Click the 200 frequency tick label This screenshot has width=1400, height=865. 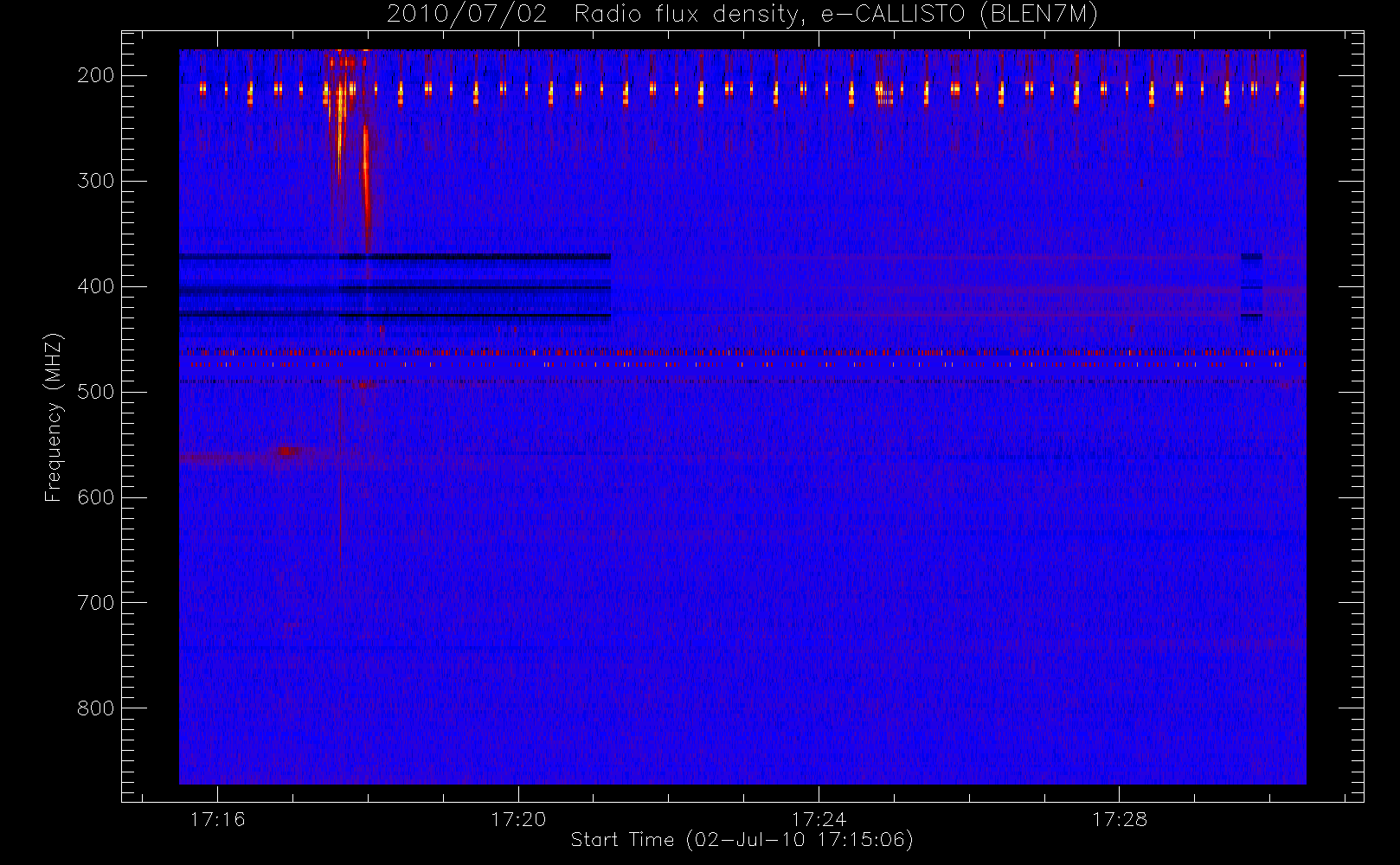tap(96, 75)
